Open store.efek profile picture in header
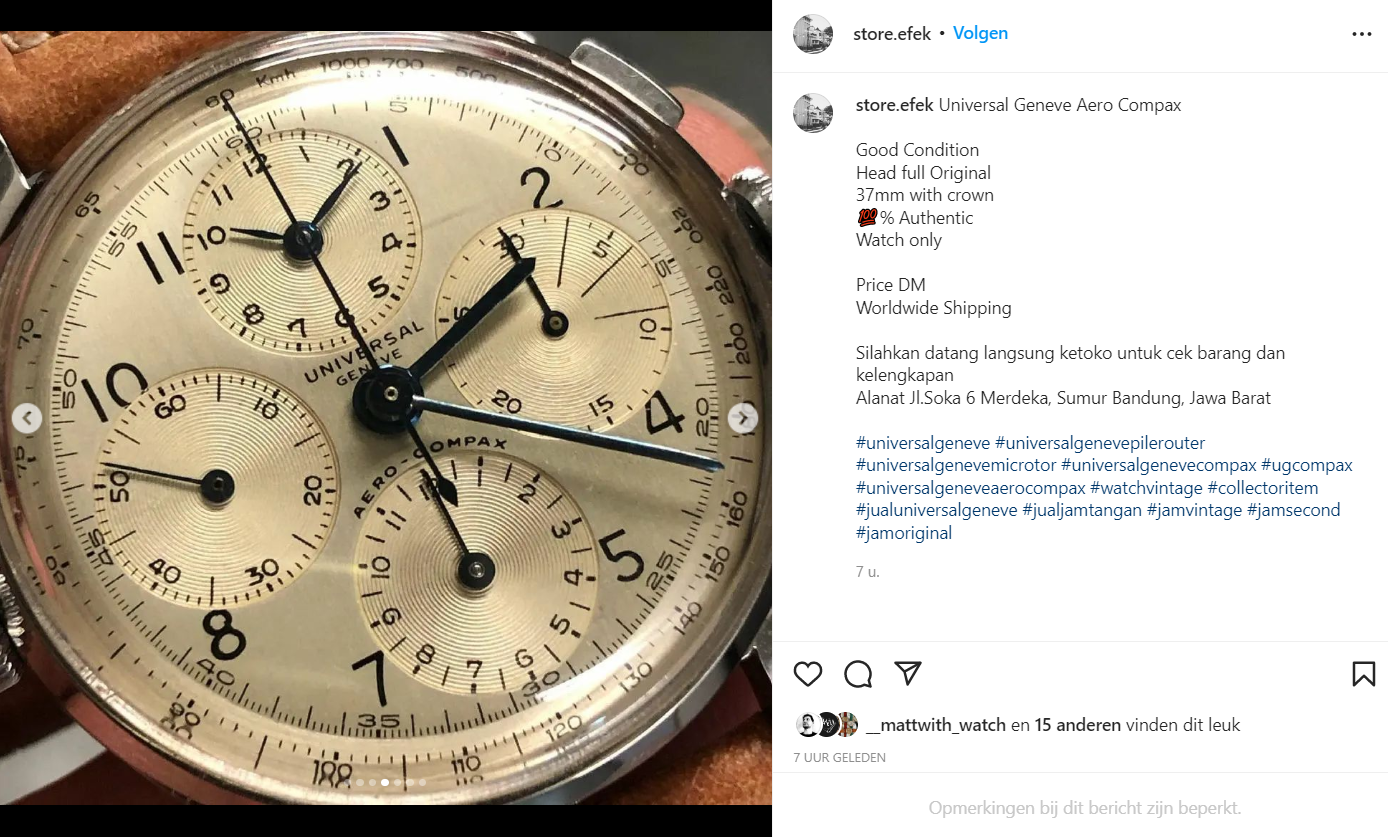Screen dimensions: 1388x837 tap(813, 34)
